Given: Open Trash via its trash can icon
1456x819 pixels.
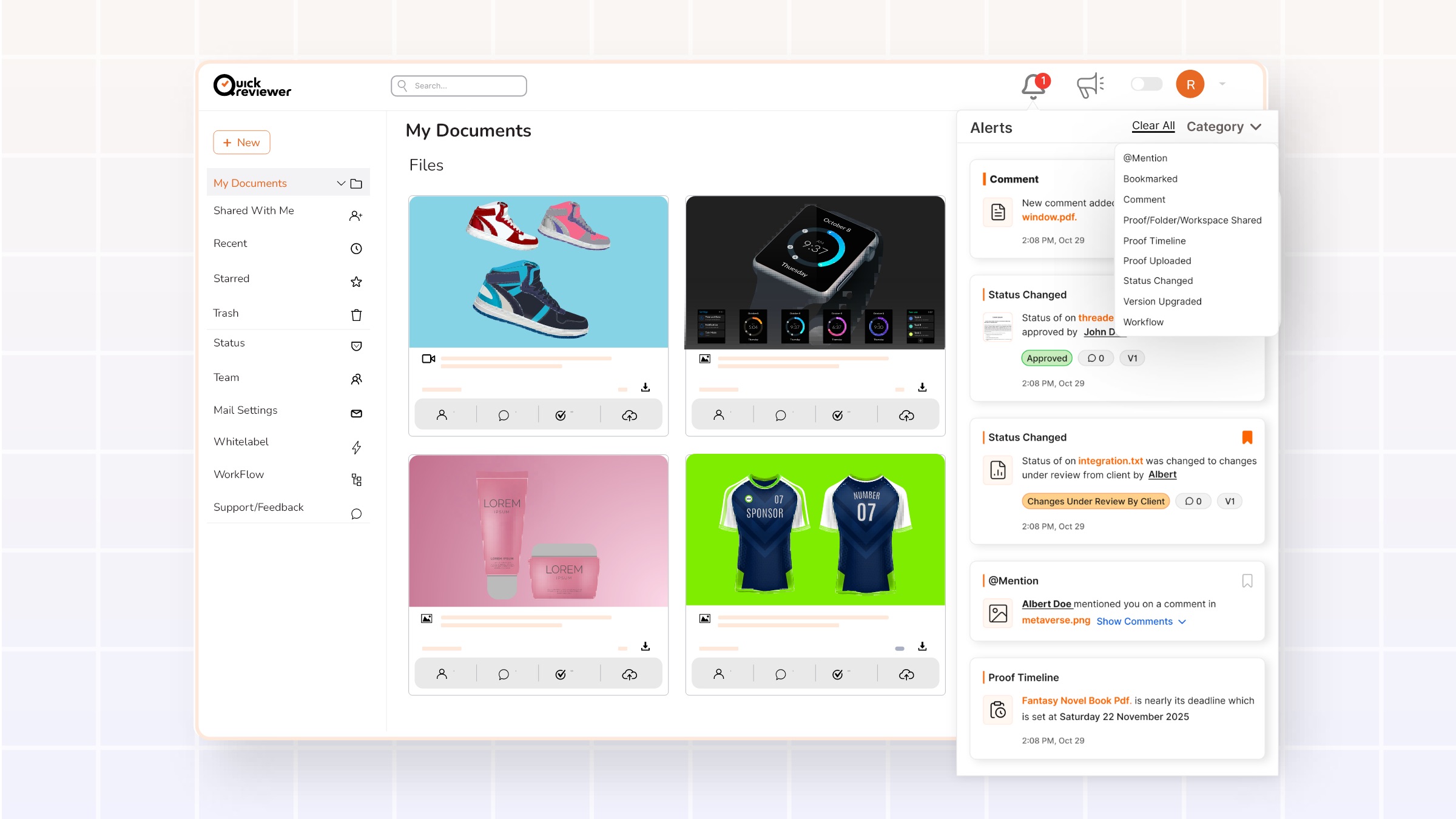Looking at the screenshot, I should pyautogui.click(x=357, y=315).
